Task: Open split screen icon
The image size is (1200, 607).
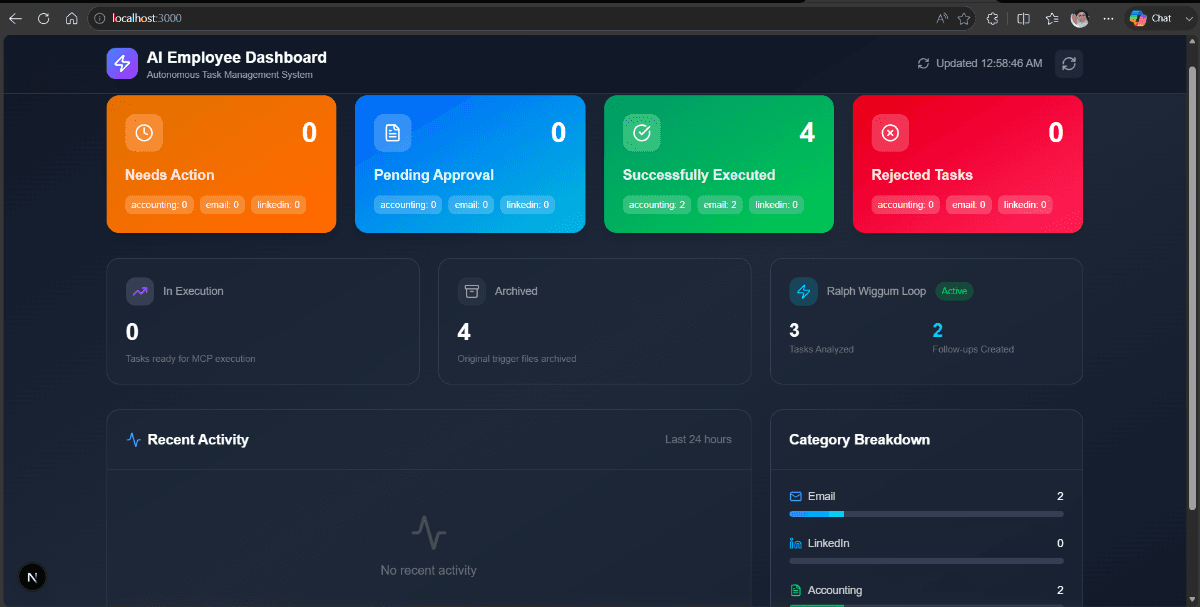Action: (x=1023, y=18)
